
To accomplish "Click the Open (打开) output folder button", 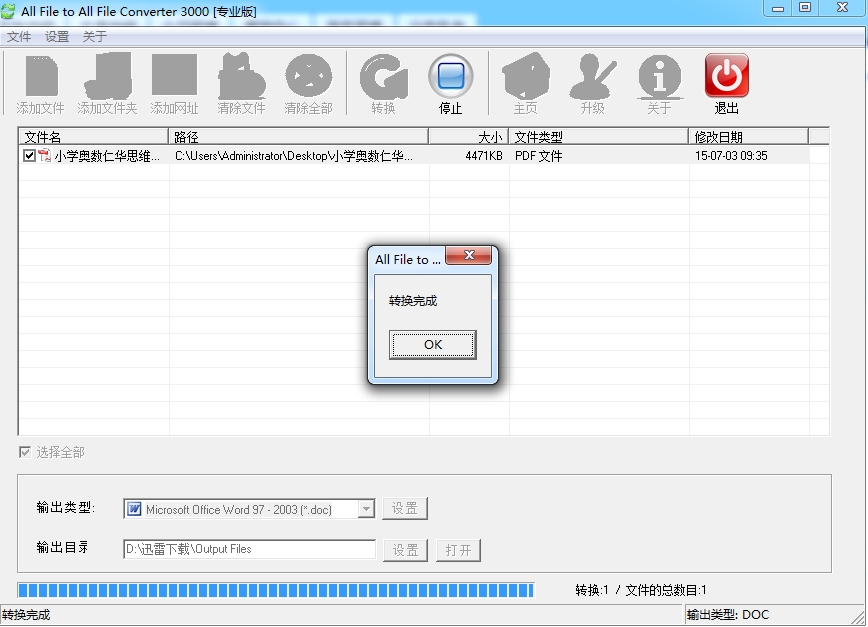I will pos(458,550).
